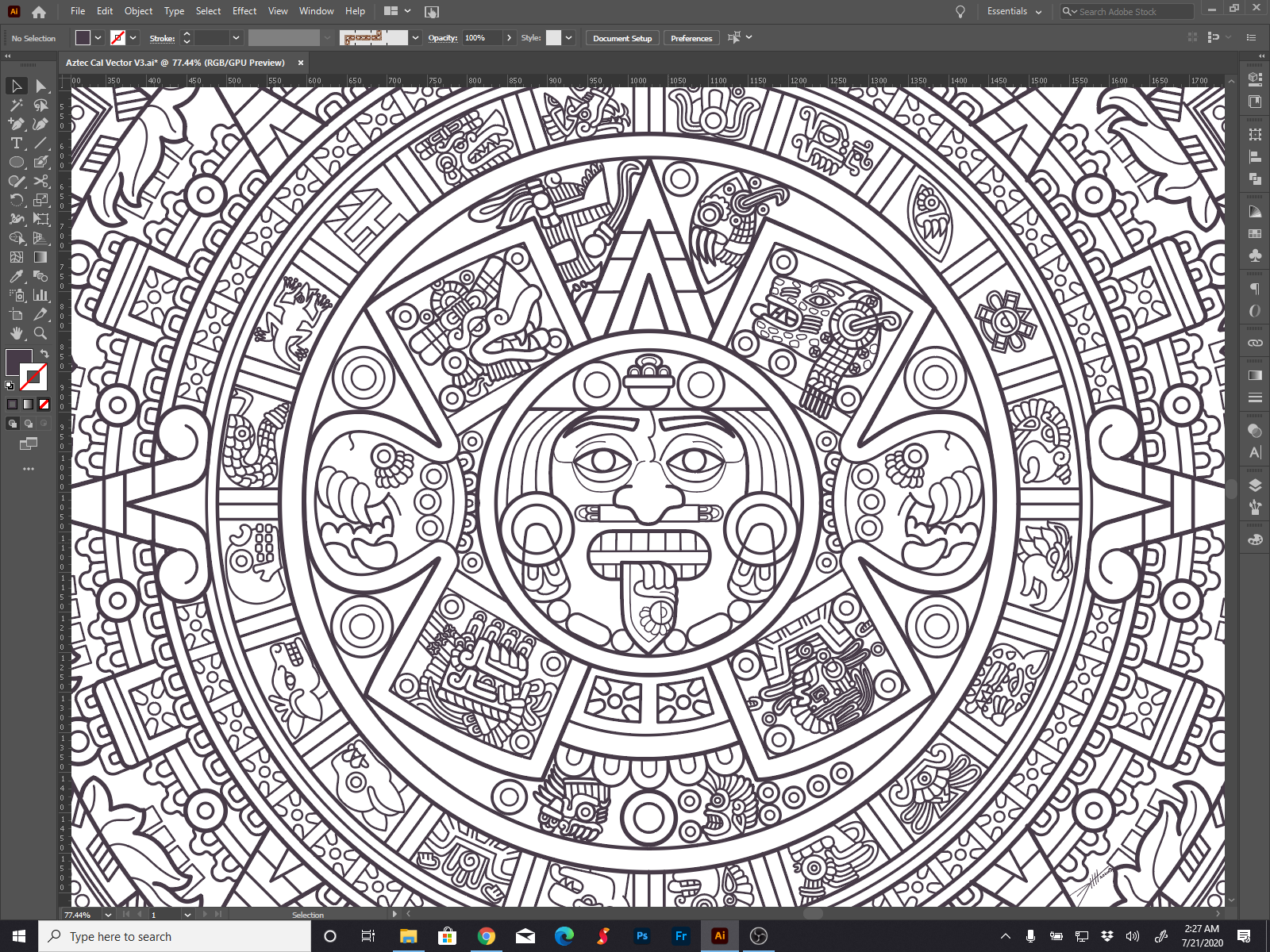Click the Document Setup button
1270x952 pixels.
click(x=622, y=38)
